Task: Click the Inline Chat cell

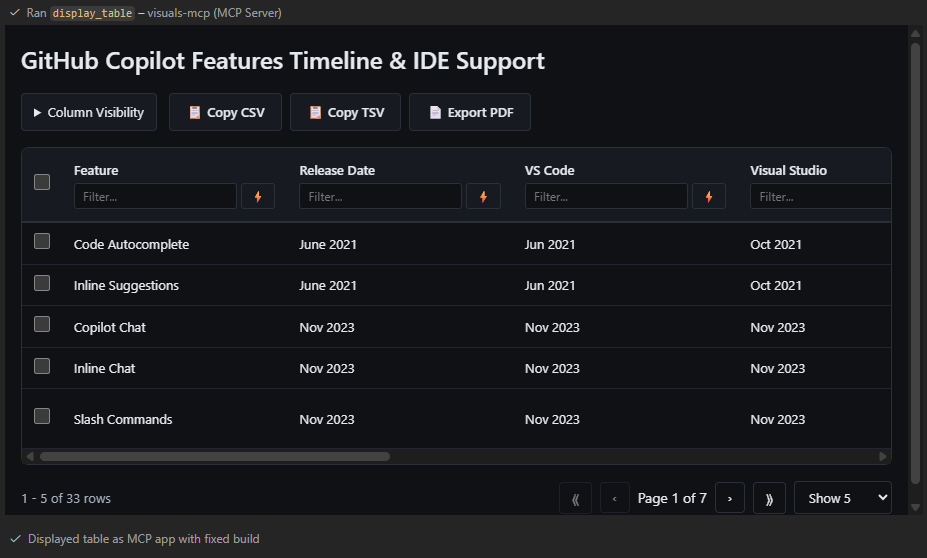Action: [x=104, y=368]
